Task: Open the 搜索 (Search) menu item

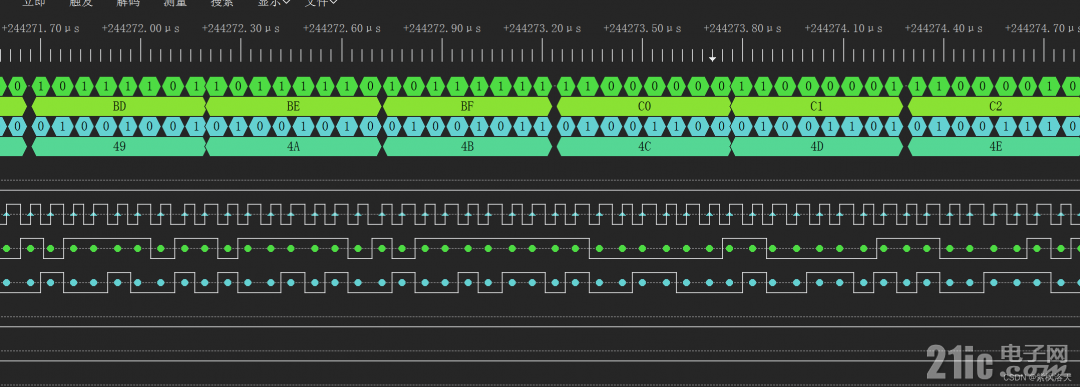Action: coord(222,3)
